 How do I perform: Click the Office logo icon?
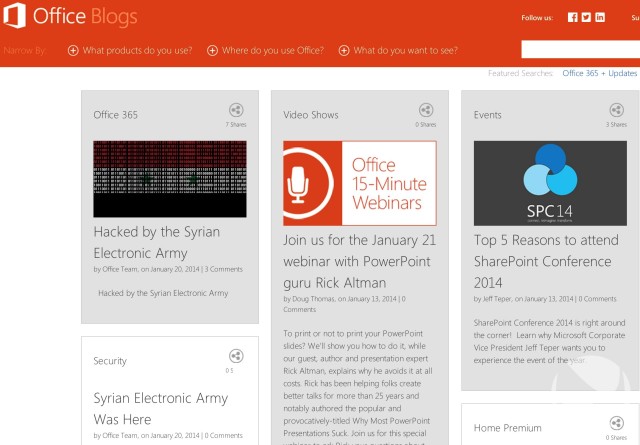15,16
